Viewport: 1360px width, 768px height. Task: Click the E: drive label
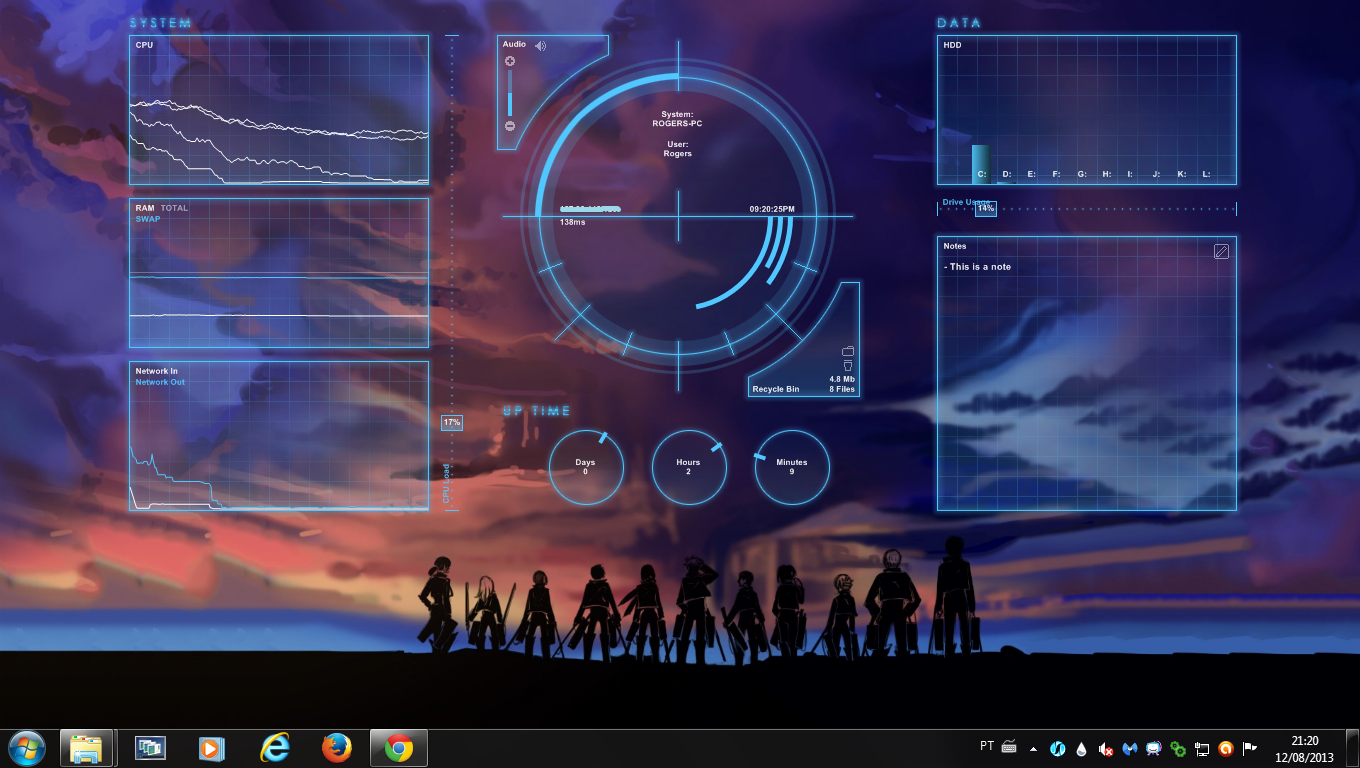click(1031, 174)
